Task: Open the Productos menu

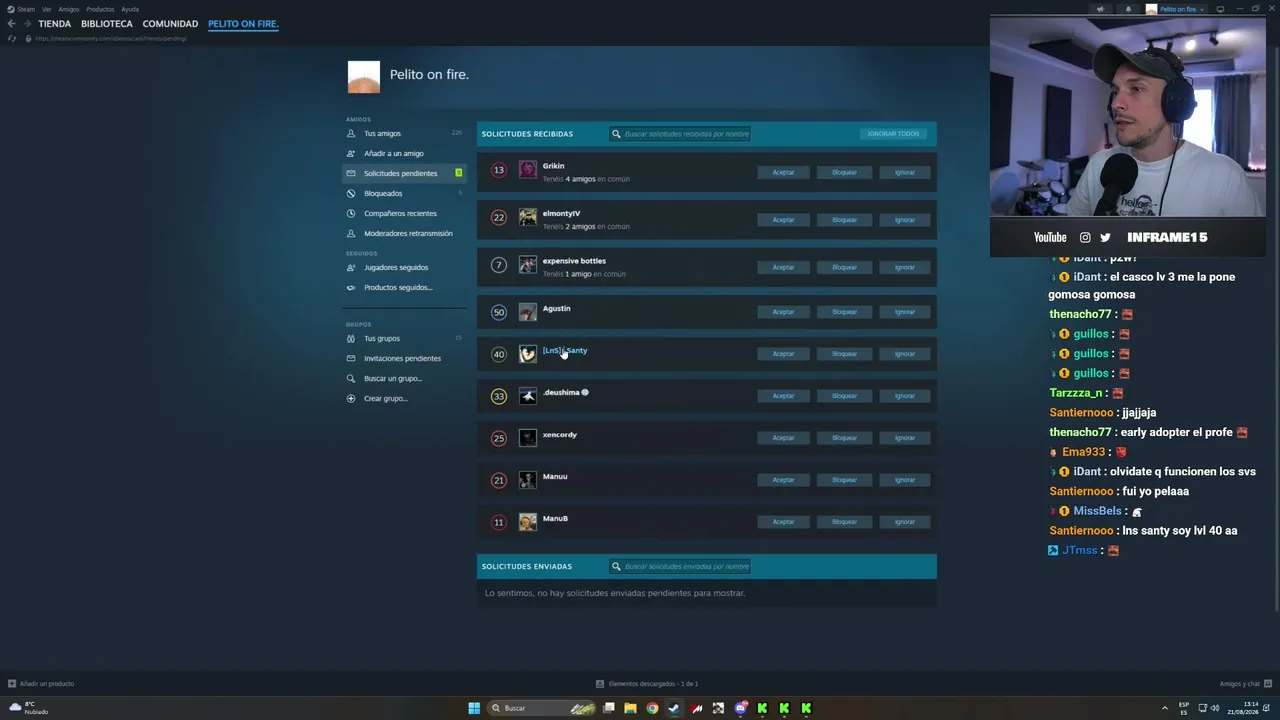Action: point(100,9)
